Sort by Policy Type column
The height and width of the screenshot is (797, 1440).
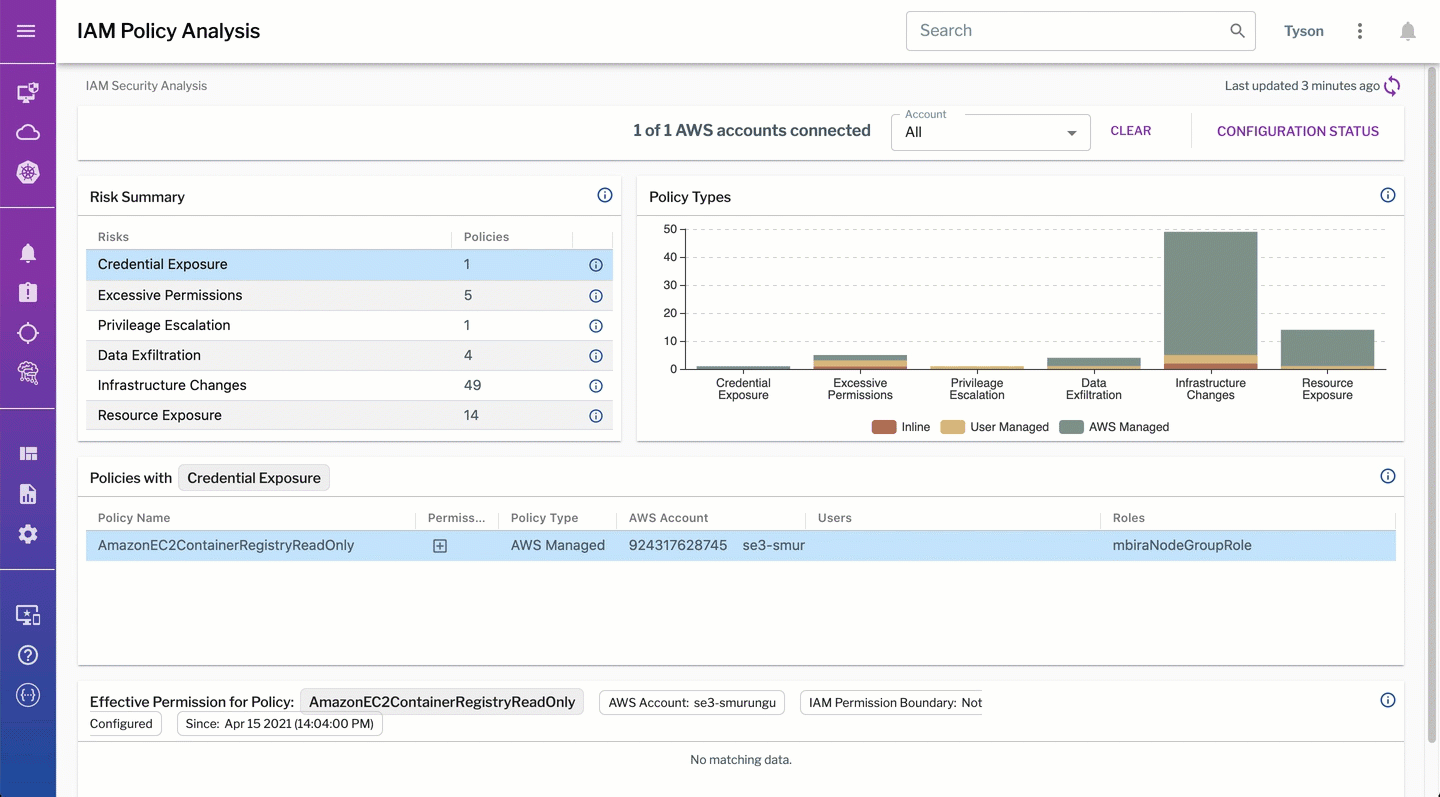click(544, 518)
